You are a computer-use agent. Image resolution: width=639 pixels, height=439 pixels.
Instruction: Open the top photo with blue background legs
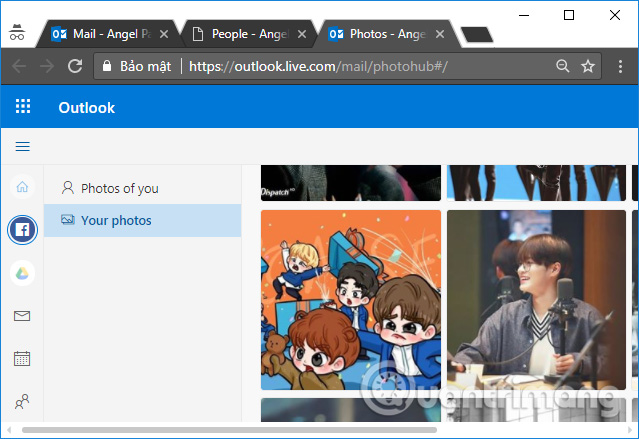point(536,183)
